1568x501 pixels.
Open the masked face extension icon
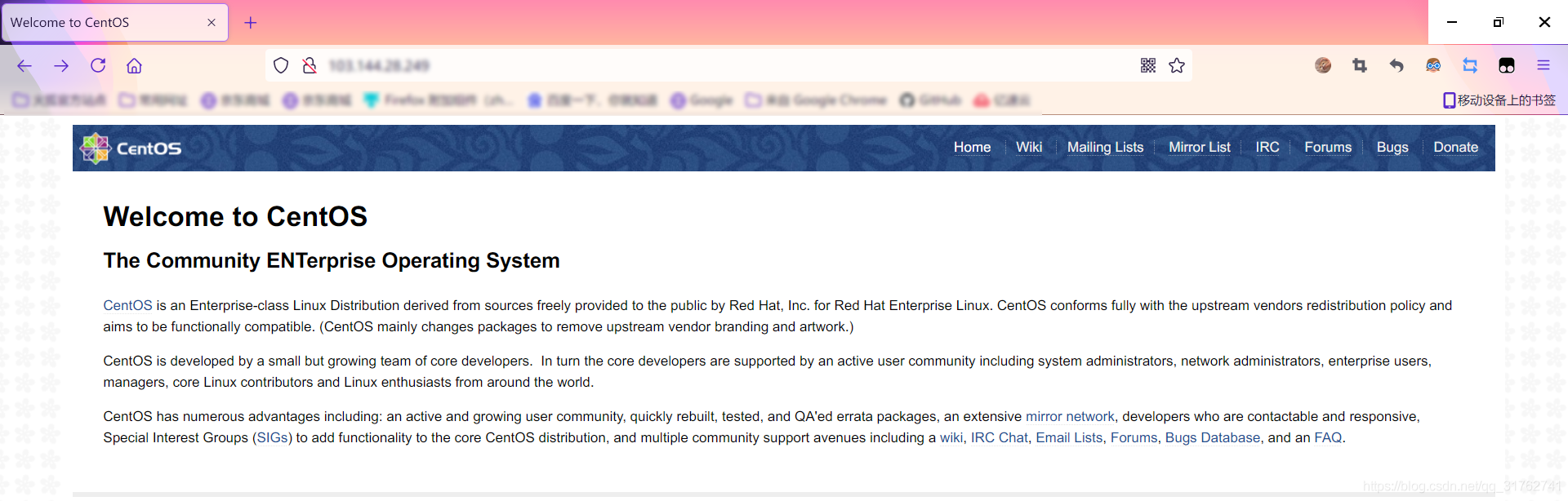(1433, 65)
